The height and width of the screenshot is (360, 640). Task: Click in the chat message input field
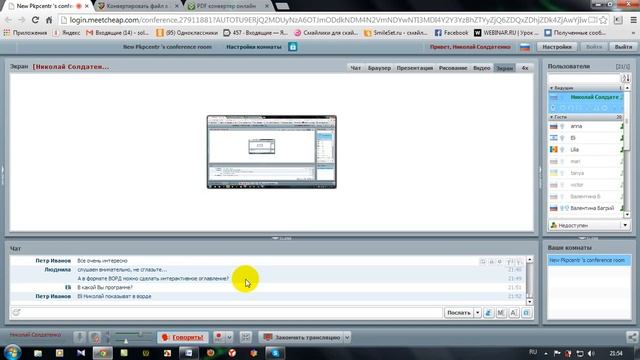click(232, 312)
